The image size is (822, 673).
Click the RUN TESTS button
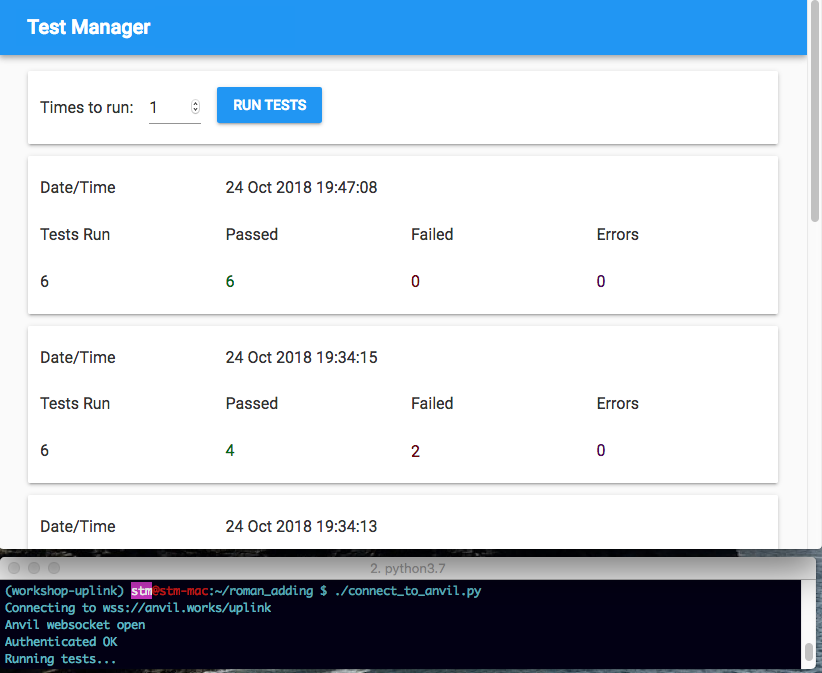click(x=269, y=105)
